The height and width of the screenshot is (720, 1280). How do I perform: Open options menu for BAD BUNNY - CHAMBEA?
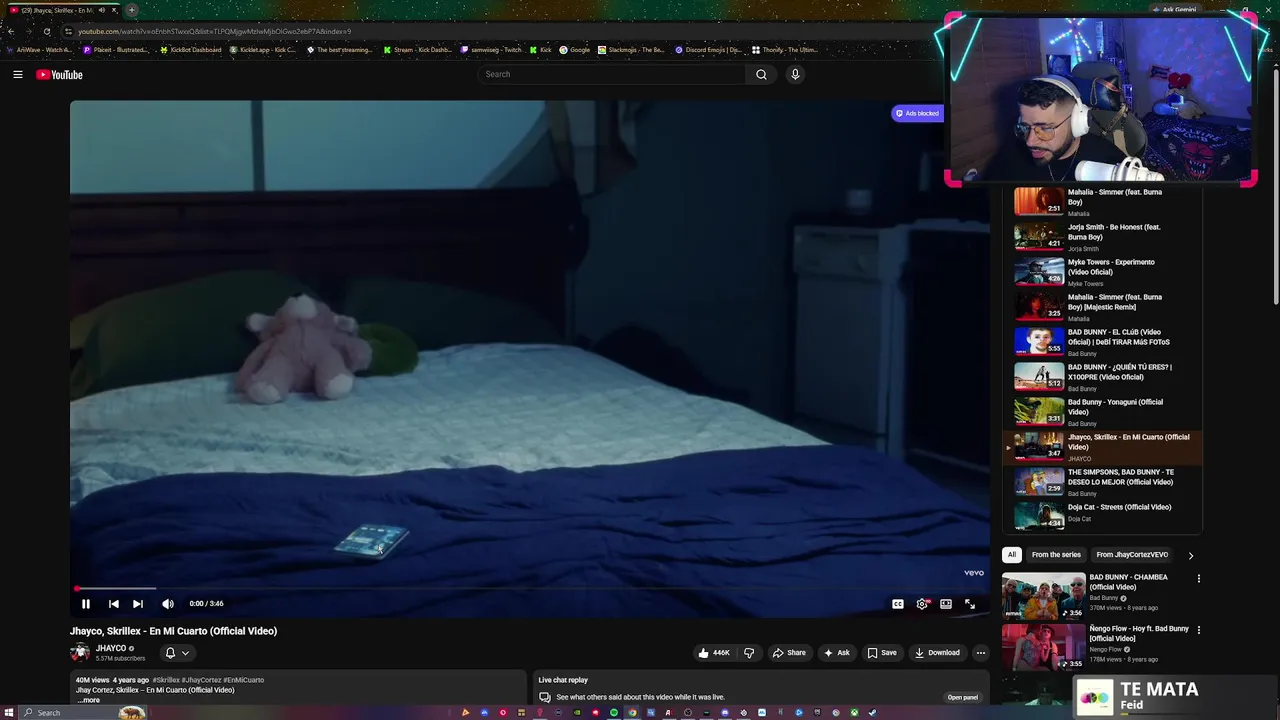[x=1198, y=578]
